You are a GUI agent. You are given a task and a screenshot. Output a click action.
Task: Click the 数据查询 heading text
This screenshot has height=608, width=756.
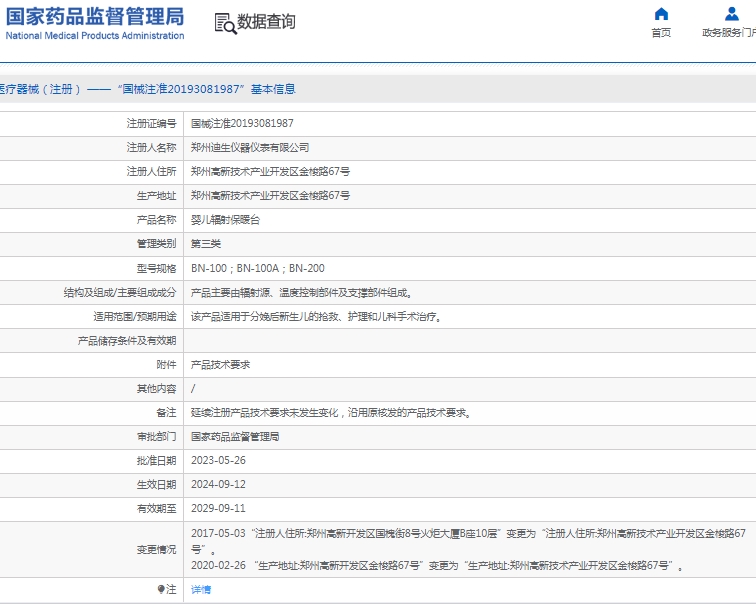266,22
